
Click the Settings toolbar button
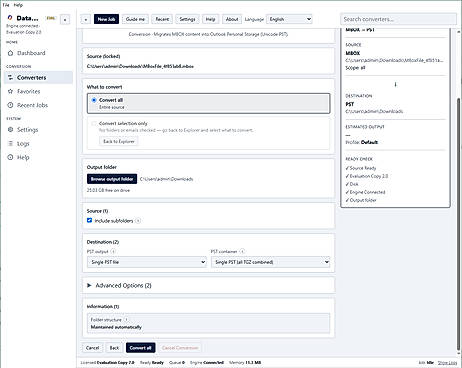tap(187, 19)
